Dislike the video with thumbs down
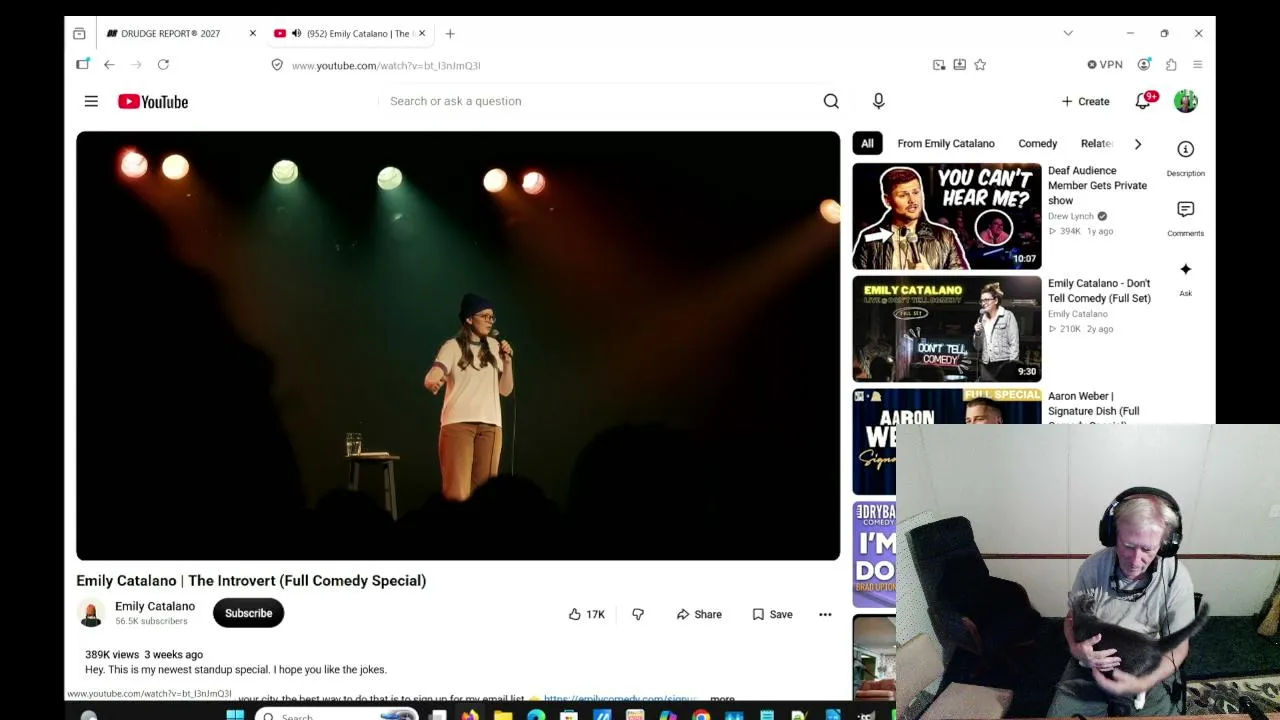Screen dimensions: 1280x720 click(638, 614)
